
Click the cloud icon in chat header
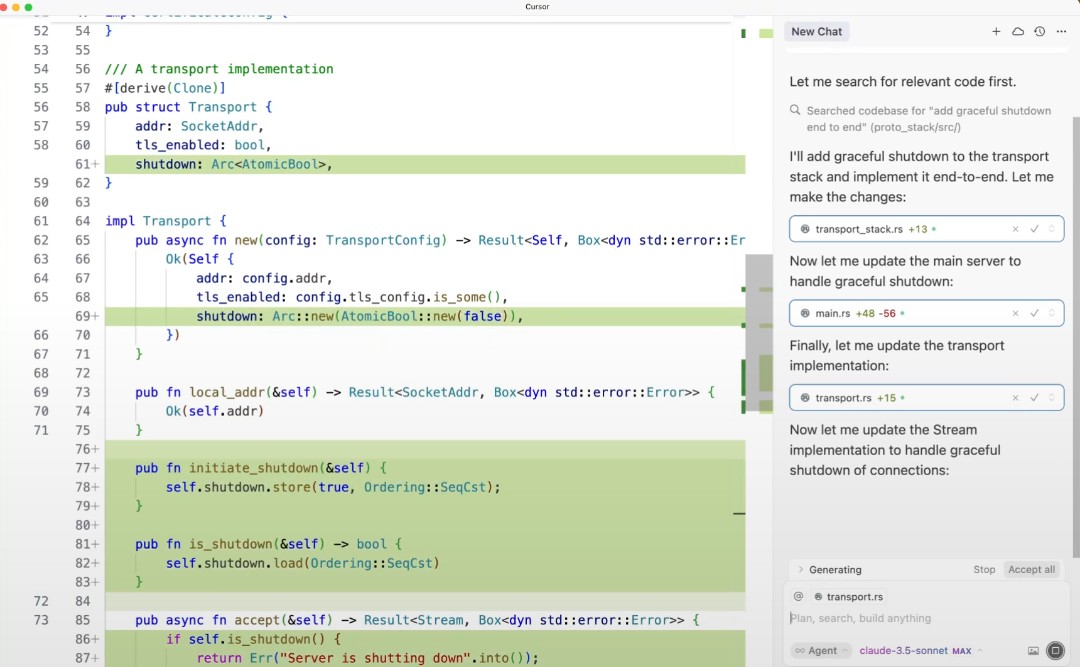pos(1018,32)
